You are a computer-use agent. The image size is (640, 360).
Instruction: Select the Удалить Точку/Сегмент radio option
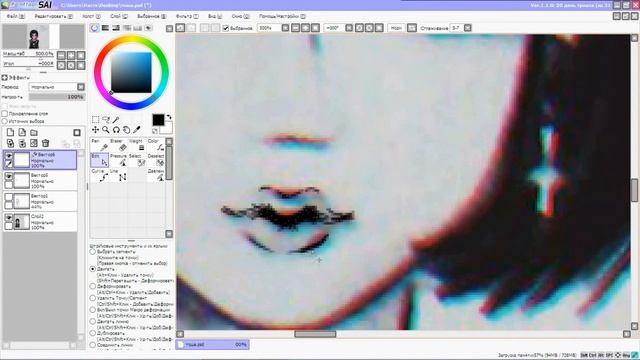pos(93,298)
